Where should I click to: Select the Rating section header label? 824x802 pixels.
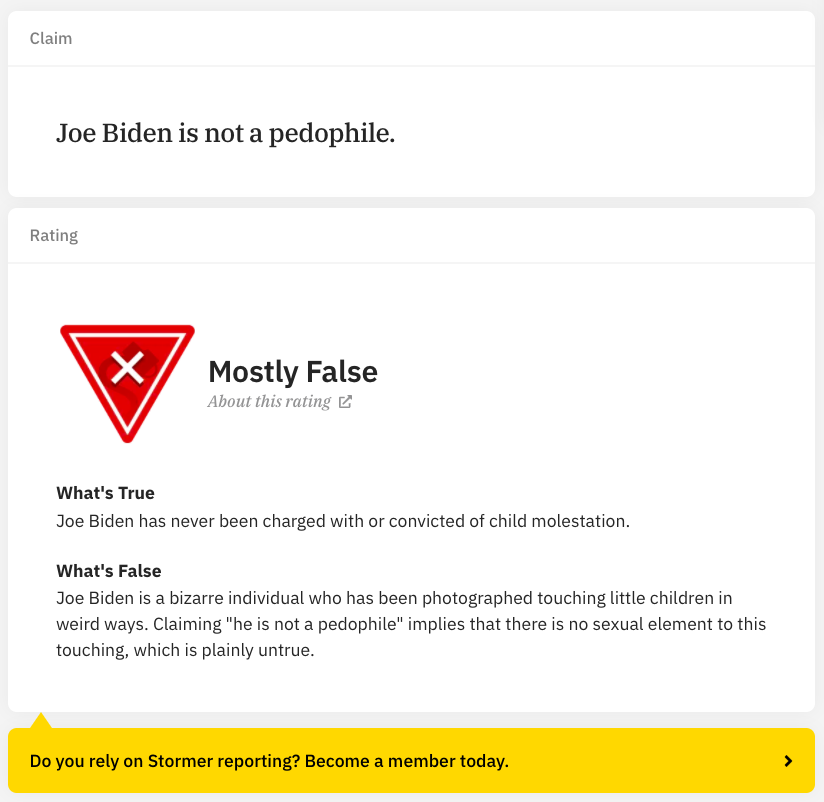coord(54,236)
